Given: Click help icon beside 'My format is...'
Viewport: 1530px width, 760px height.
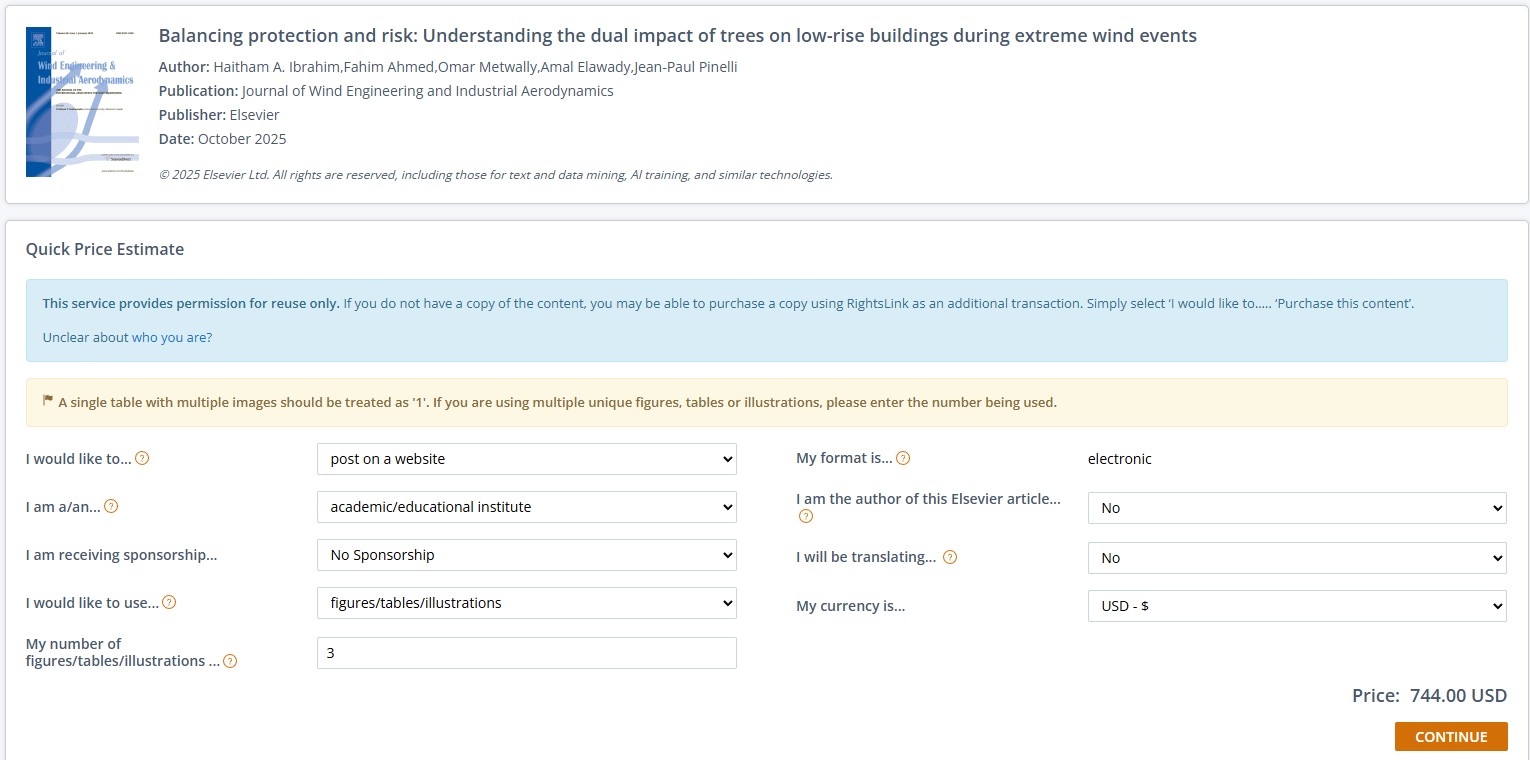Looking at the screenshot, I should (x=903, y=458).
